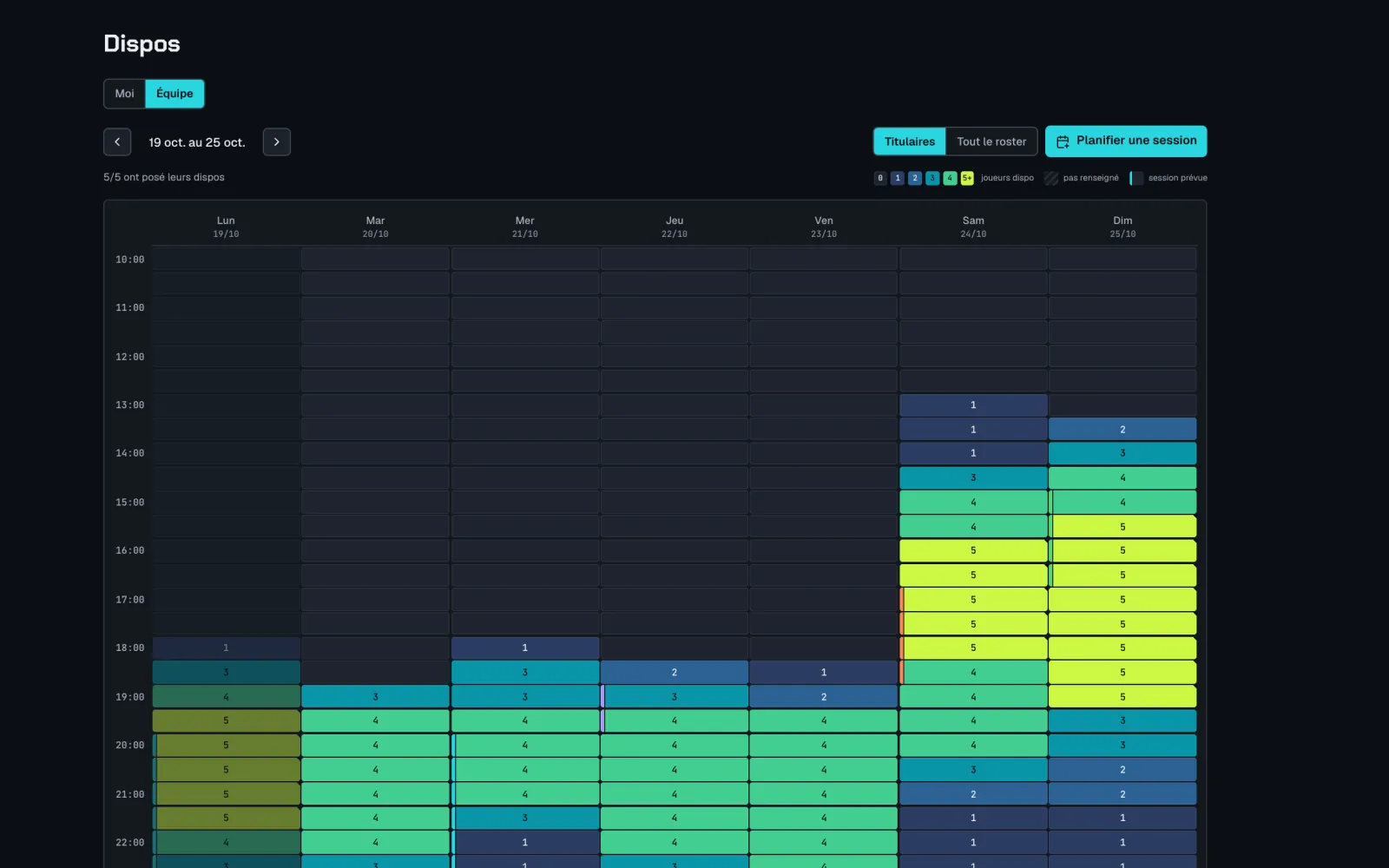The height and width of the screenshot is (868, 1389).
Task: Click the 10:00 time label
Action: (130, 260)
